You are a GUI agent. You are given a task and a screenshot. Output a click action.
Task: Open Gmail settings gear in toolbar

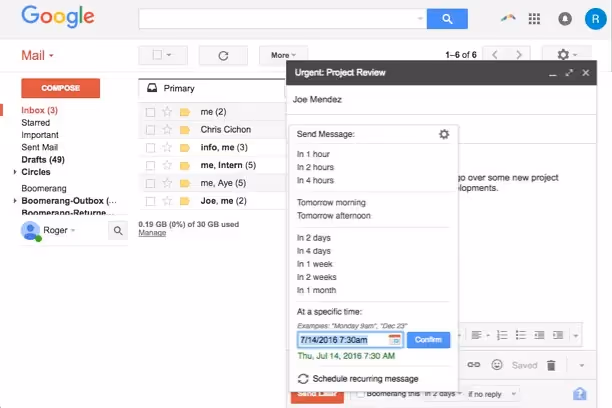[x=566, y=55]
